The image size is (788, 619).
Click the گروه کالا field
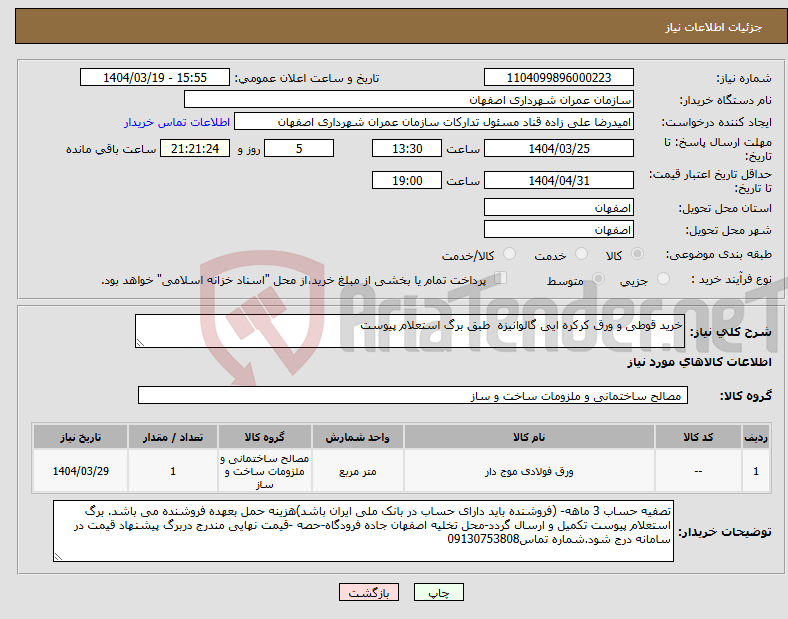[x=413, y=395]
